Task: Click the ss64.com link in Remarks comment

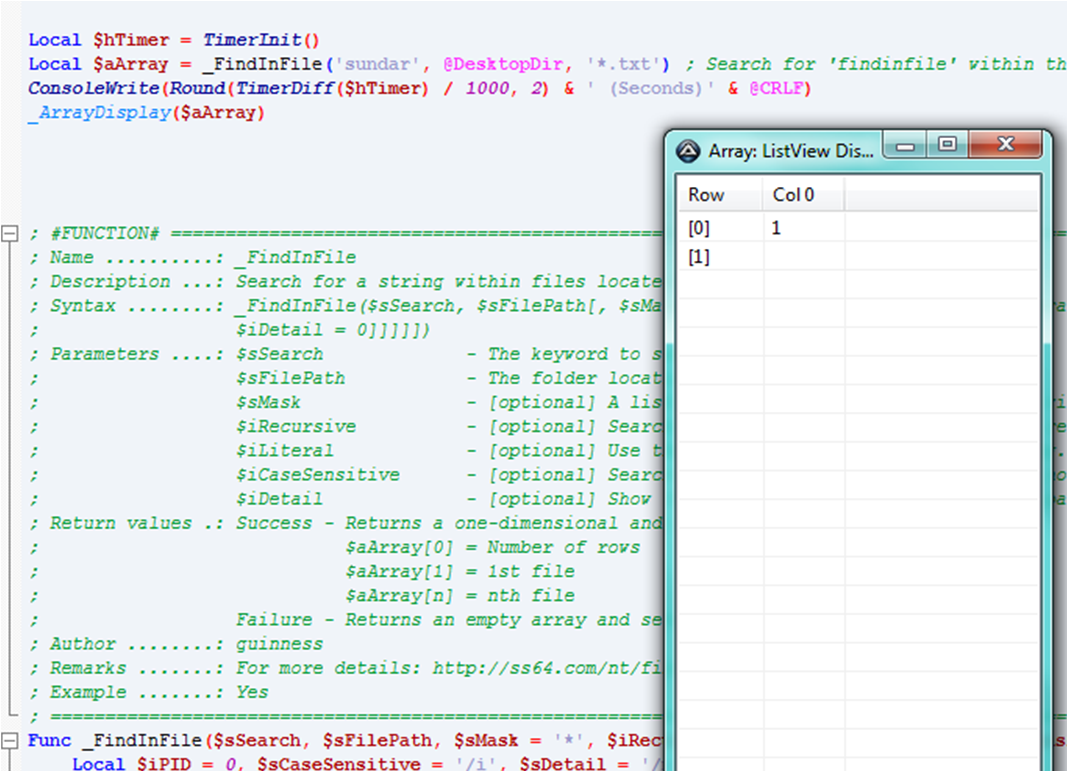Action: tap(546, 668)
